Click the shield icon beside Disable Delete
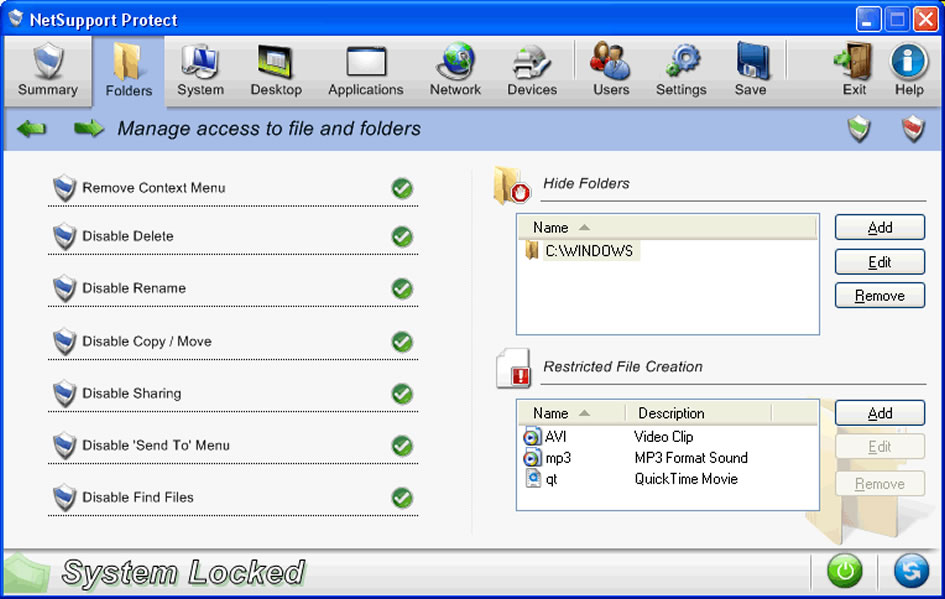 [x=64, y=236]
